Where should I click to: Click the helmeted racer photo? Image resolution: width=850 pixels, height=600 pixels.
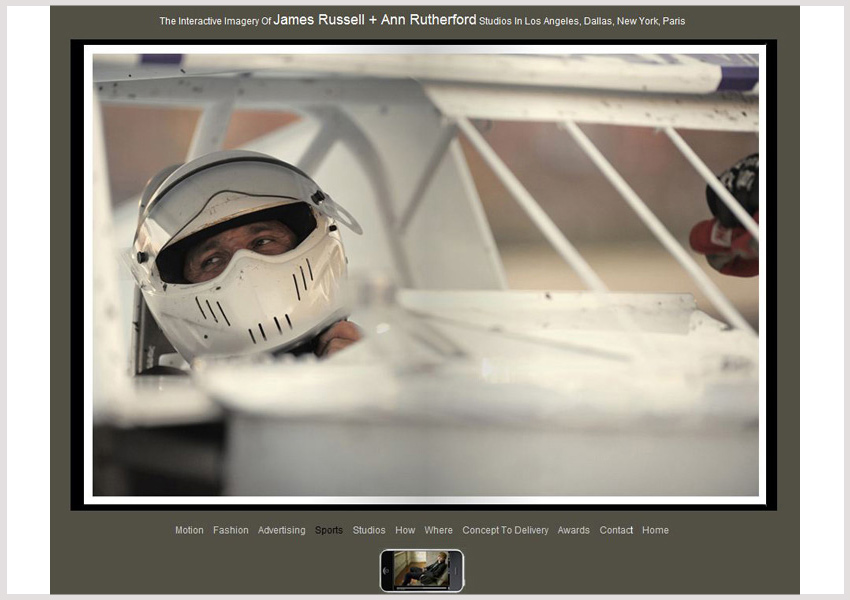click(426, 274)
